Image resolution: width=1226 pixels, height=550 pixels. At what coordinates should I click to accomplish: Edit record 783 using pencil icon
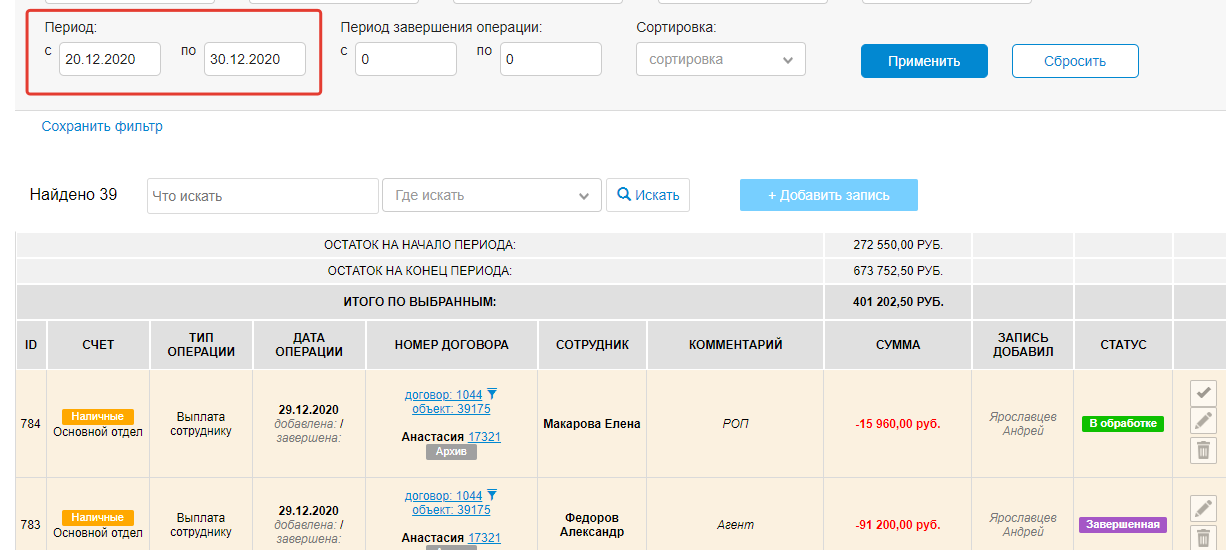coord(1203,507)
